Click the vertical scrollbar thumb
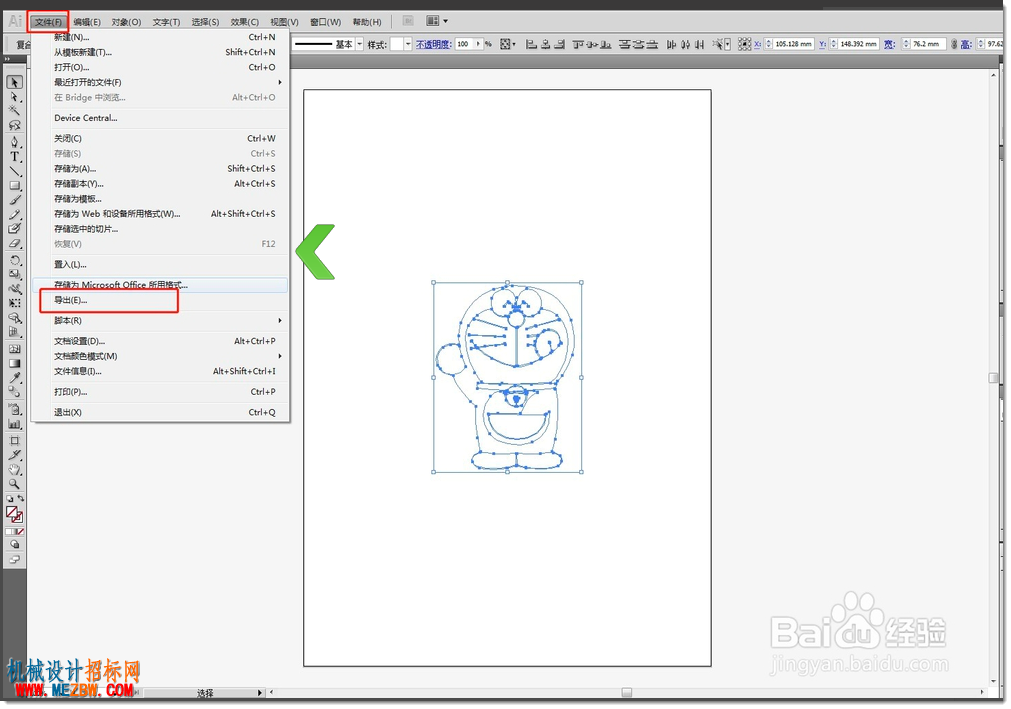Viewport: 1011px width, 709px height. pos(993,378)
